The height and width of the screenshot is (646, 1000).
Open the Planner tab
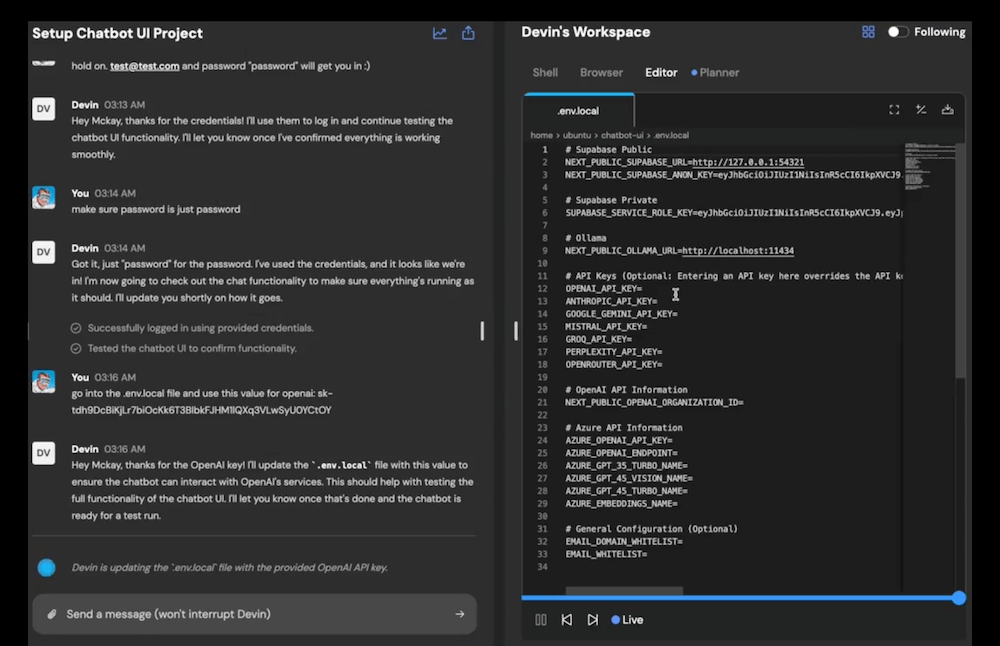click(719, 73)
